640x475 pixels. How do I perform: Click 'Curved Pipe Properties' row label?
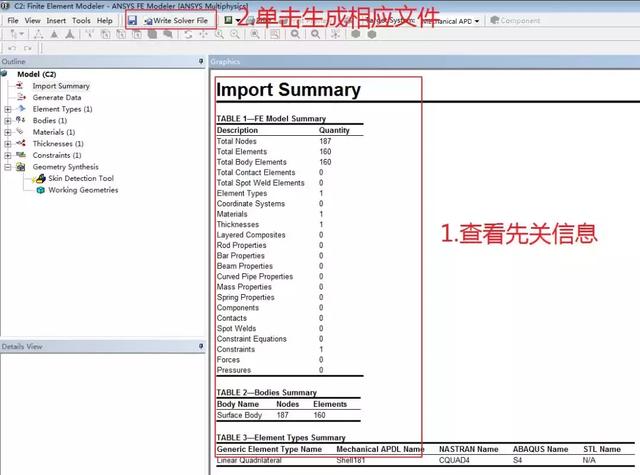pos(255,277)
